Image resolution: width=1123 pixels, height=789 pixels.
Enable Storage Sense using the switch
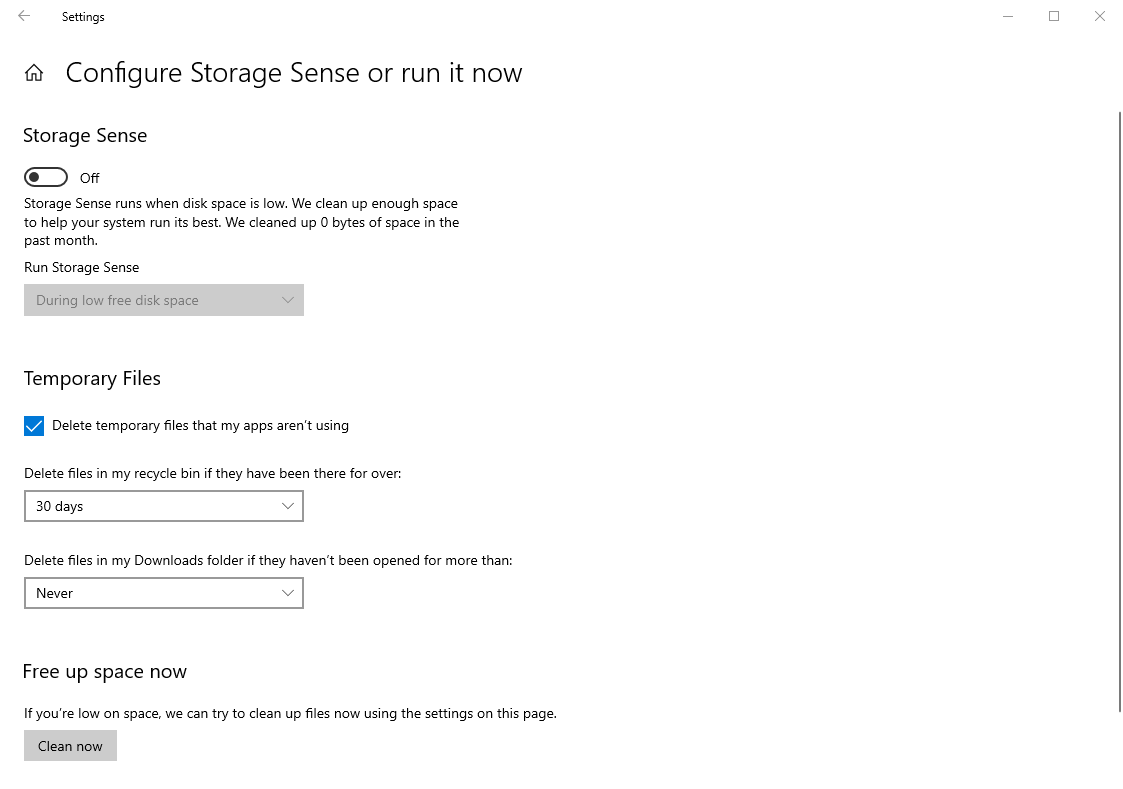pyautogui.click(x=46, y=176)
